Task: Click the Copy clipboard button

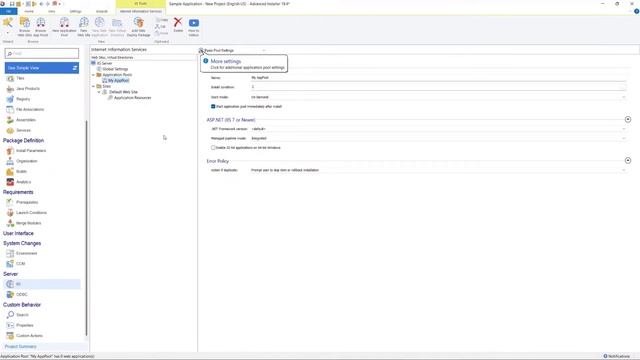Action: click(x=162, y=20)
